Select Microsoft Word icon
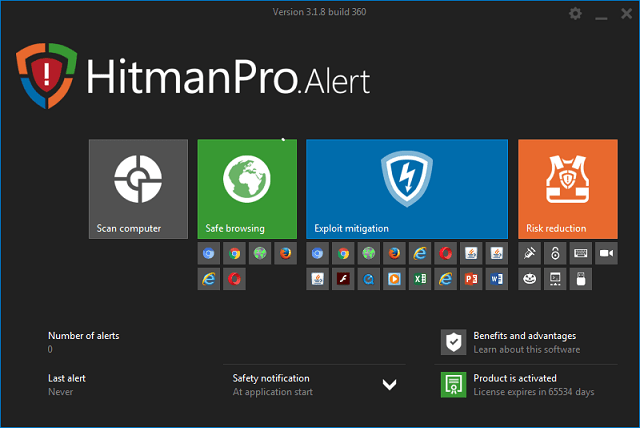The width and height of the screenshot is (640, 428). point(497,279)
